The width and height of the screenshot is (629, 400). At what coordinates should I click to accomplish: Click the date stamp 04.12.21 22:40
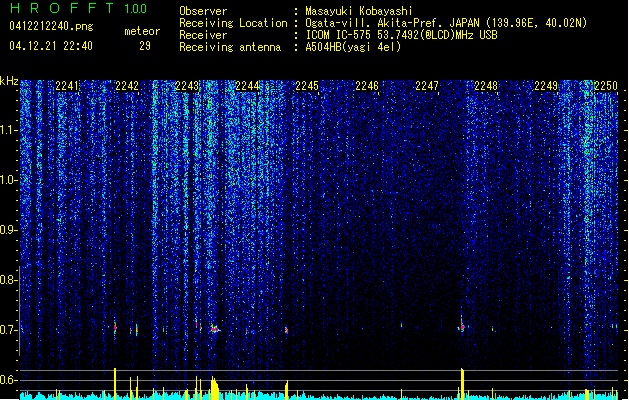point(51,46)
